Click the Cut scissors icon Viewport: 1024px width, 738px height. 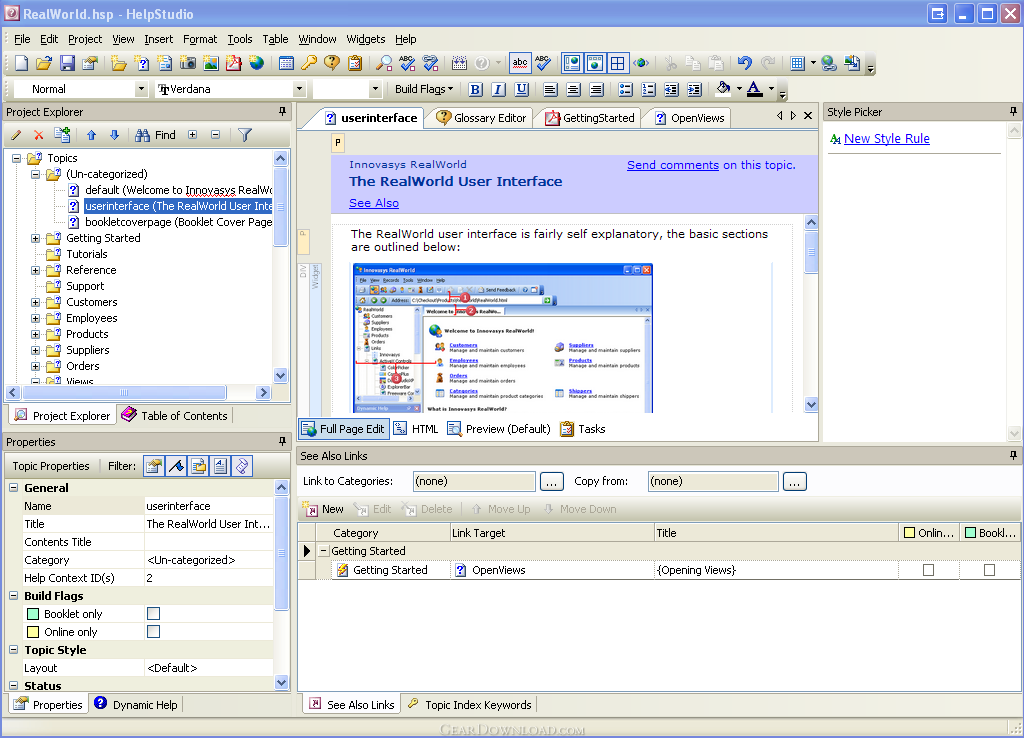coord(670,63)
